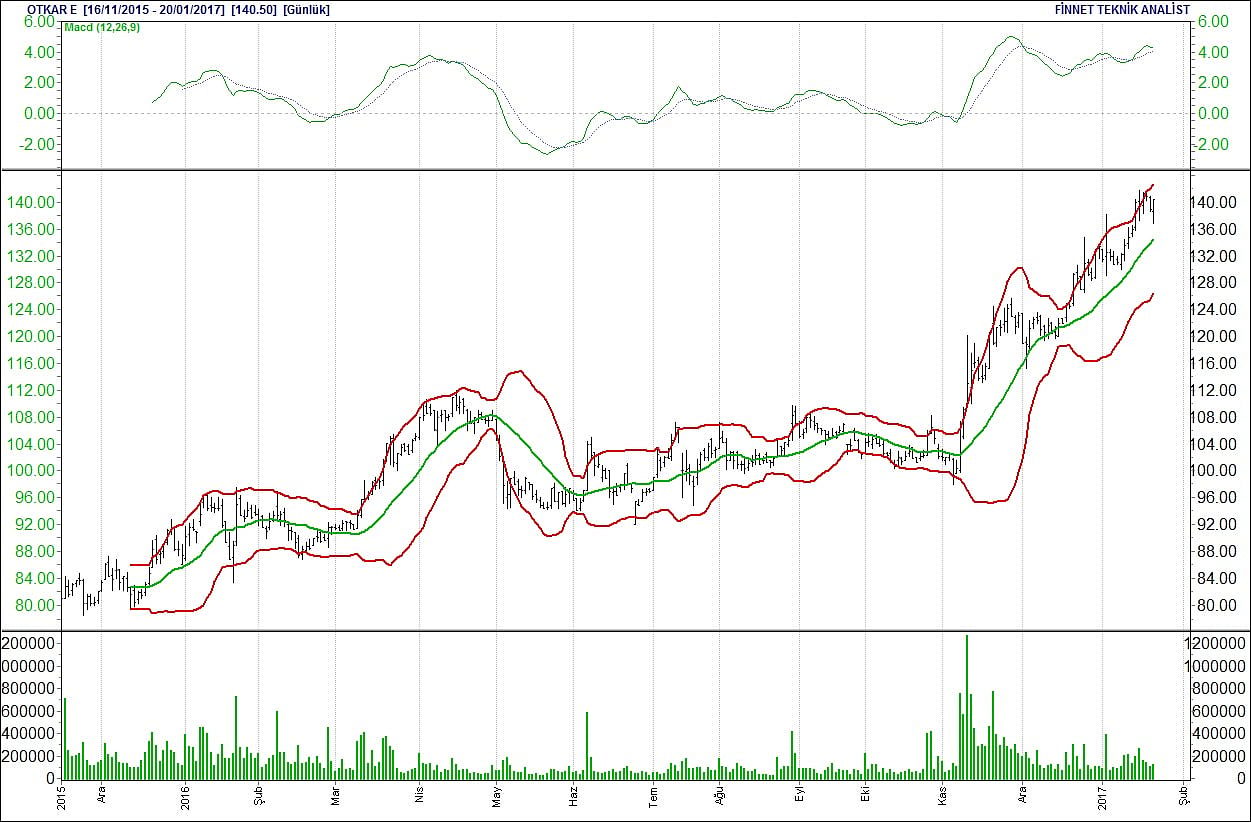The height and width of the screenshot is (822, 1251).
Task: Click the May month label
Action: [496, 797]
